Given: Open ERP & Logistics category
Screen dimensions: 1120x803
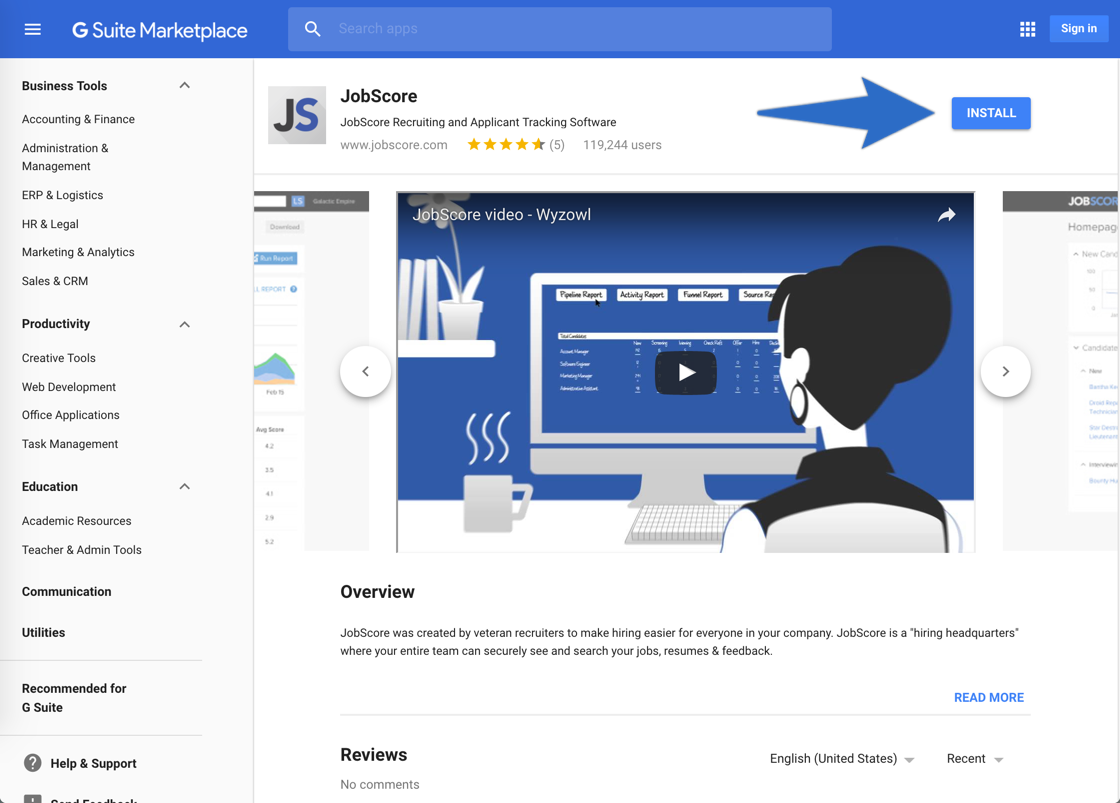Looking at the screenshot, I should [62, 195].
